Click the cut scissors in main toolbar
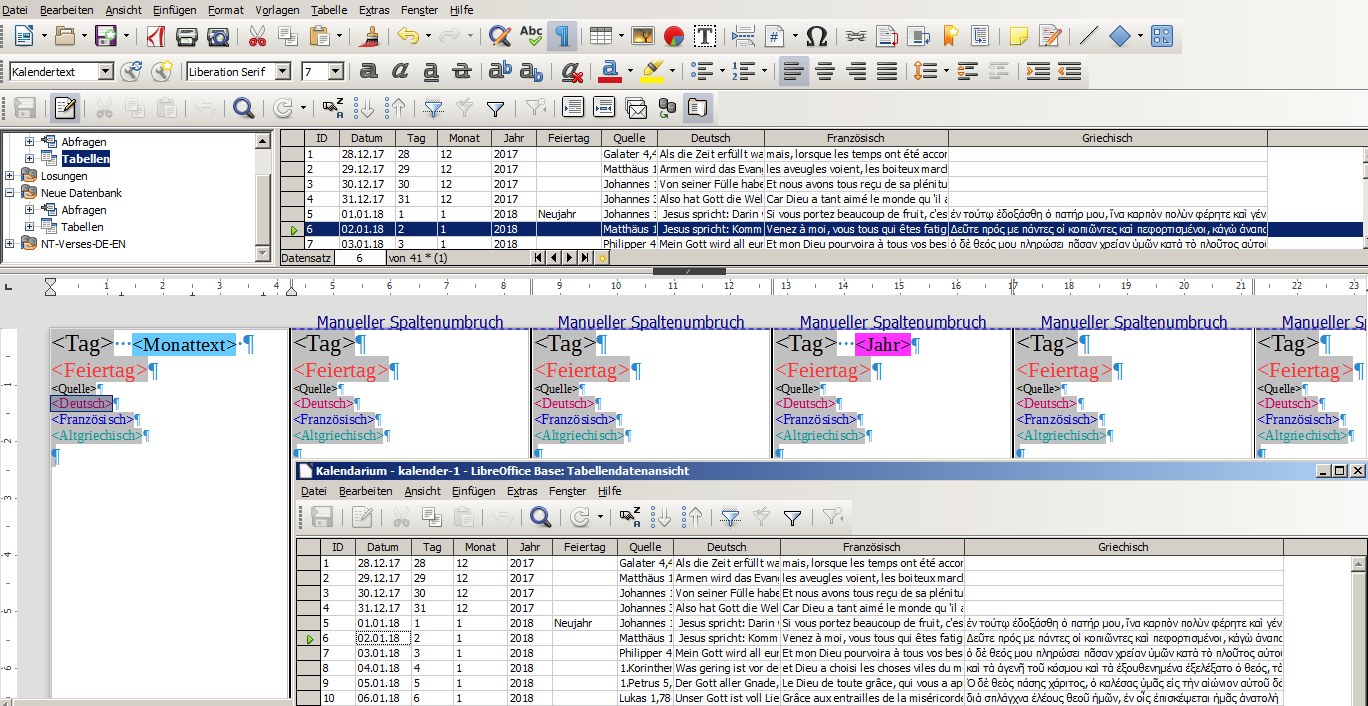The image size is (1368, 706). click(x=257, y=37)
